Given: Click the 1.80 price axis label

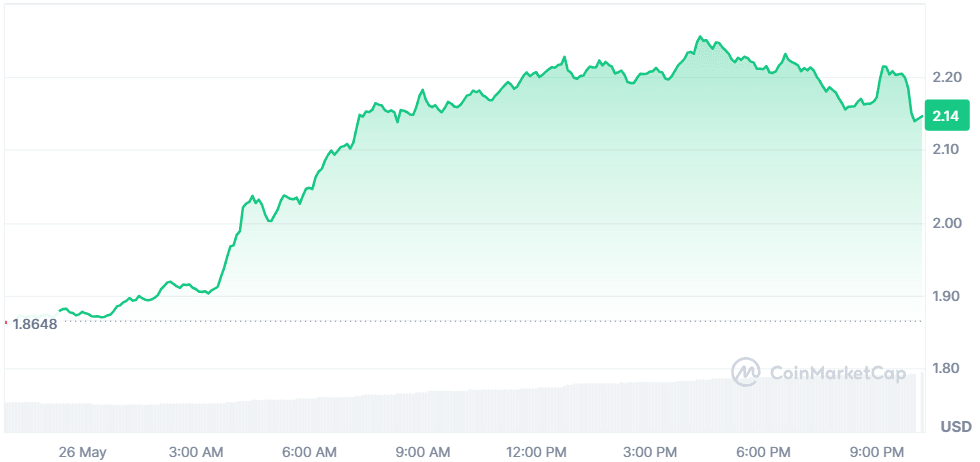Looking at the screenshot, I should click(945, 369).
